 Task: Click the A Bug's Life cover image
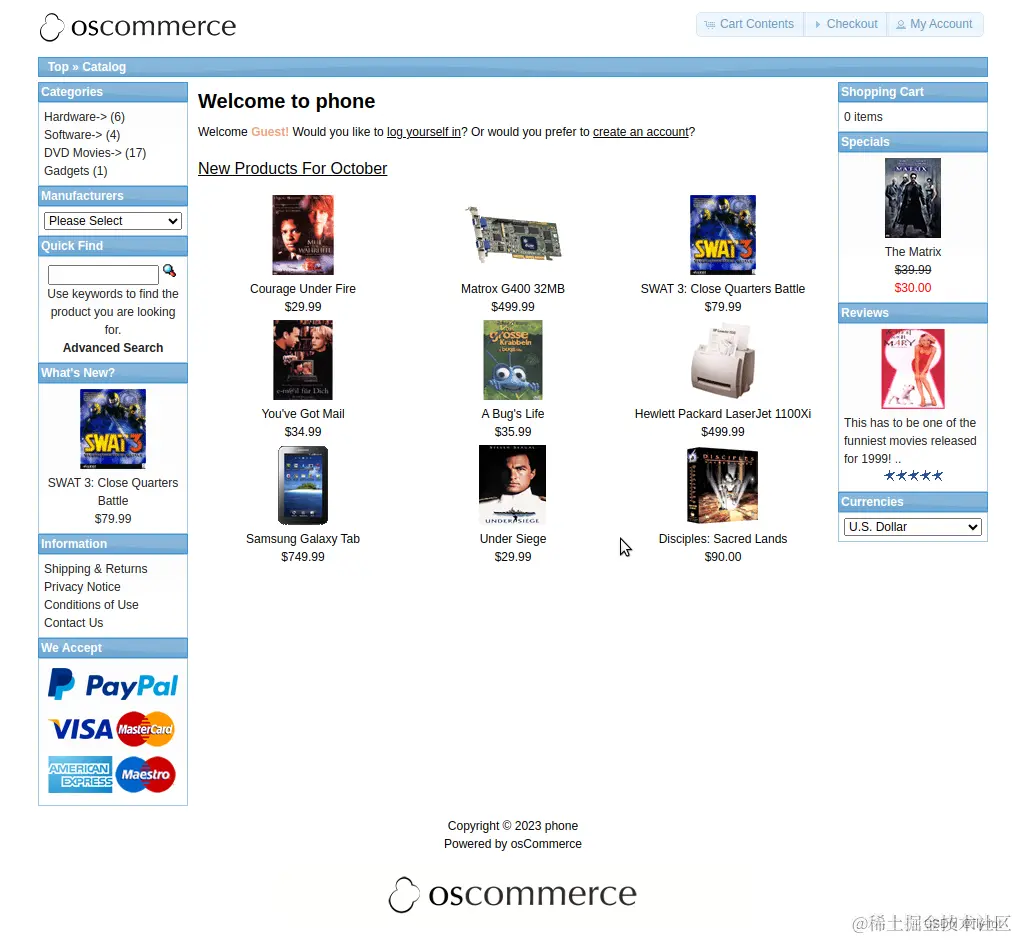pyautogui.click(x=513, y=360)
